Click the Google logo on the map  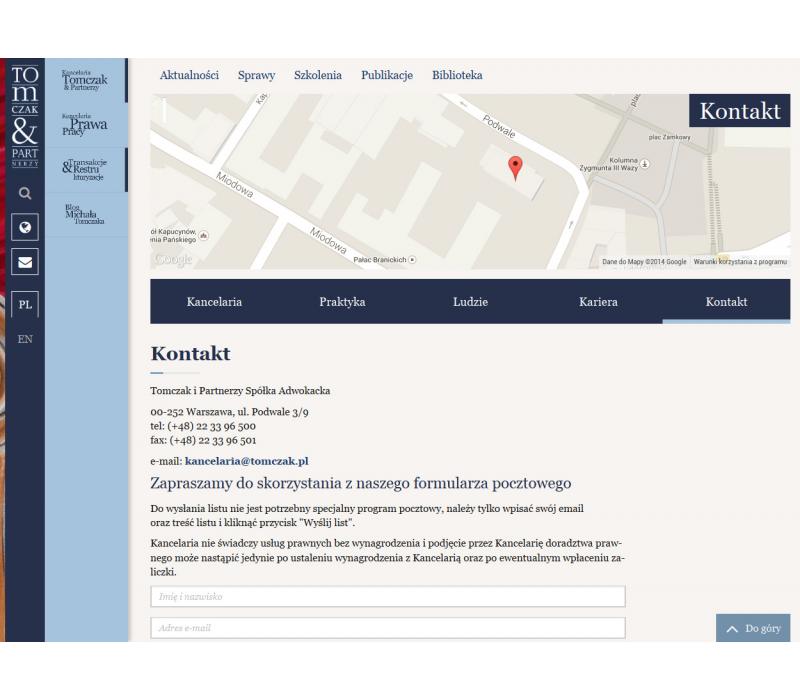[x=174, y=259]
